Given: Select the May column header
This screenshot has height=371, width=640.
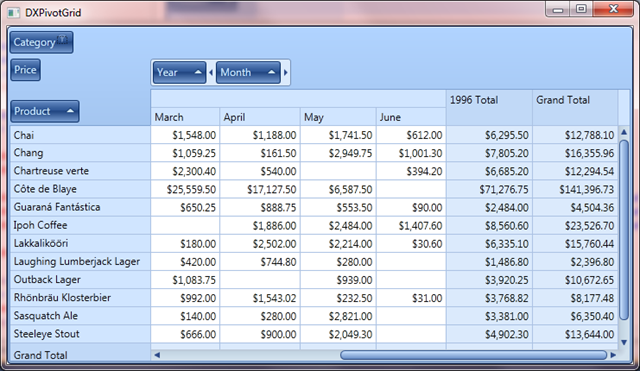Looking at the screenshot, I should [x=338, y=117].
